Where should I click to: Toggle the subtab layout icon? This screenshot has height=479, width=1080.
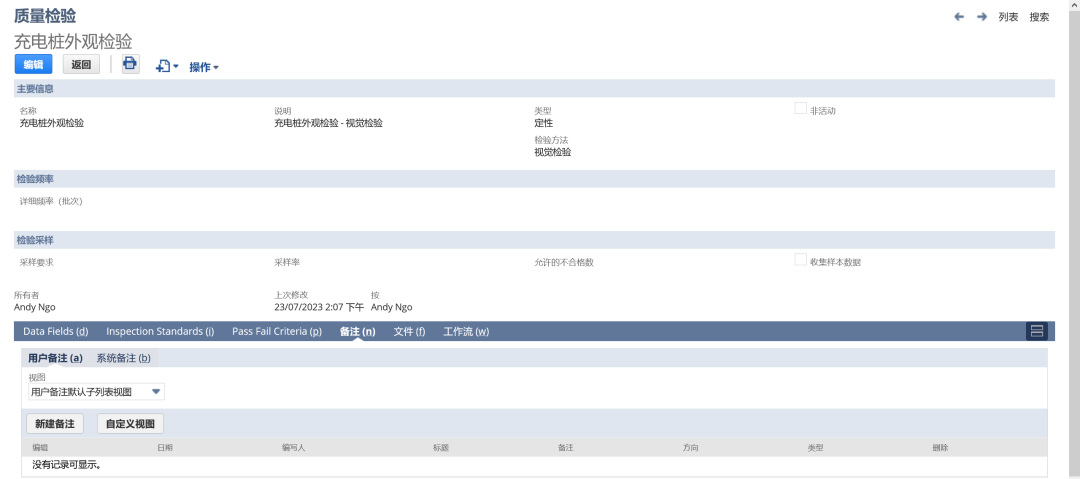click(x=1036, y=332)
